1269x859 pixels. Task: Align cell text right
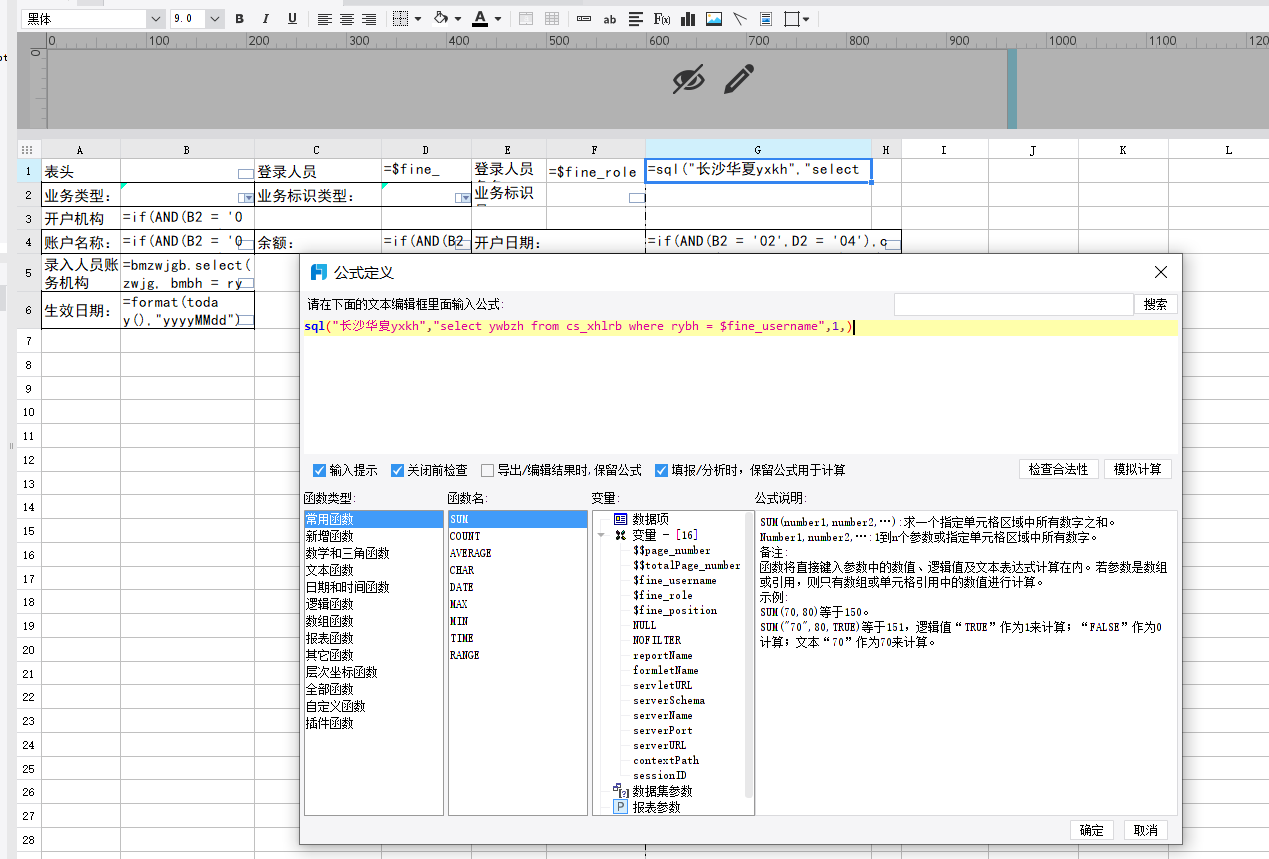click(369, 19)
